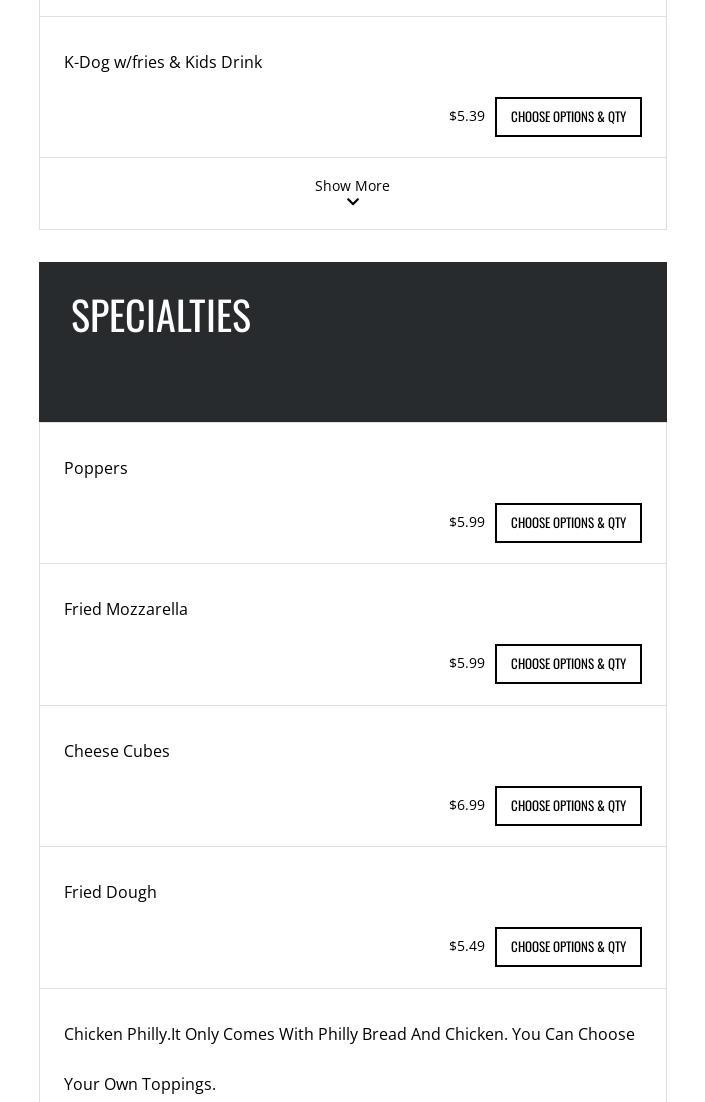Click the $5.39 K-Dog price
Viewport: 705px width, 1102px height.
tap(467, 116)
